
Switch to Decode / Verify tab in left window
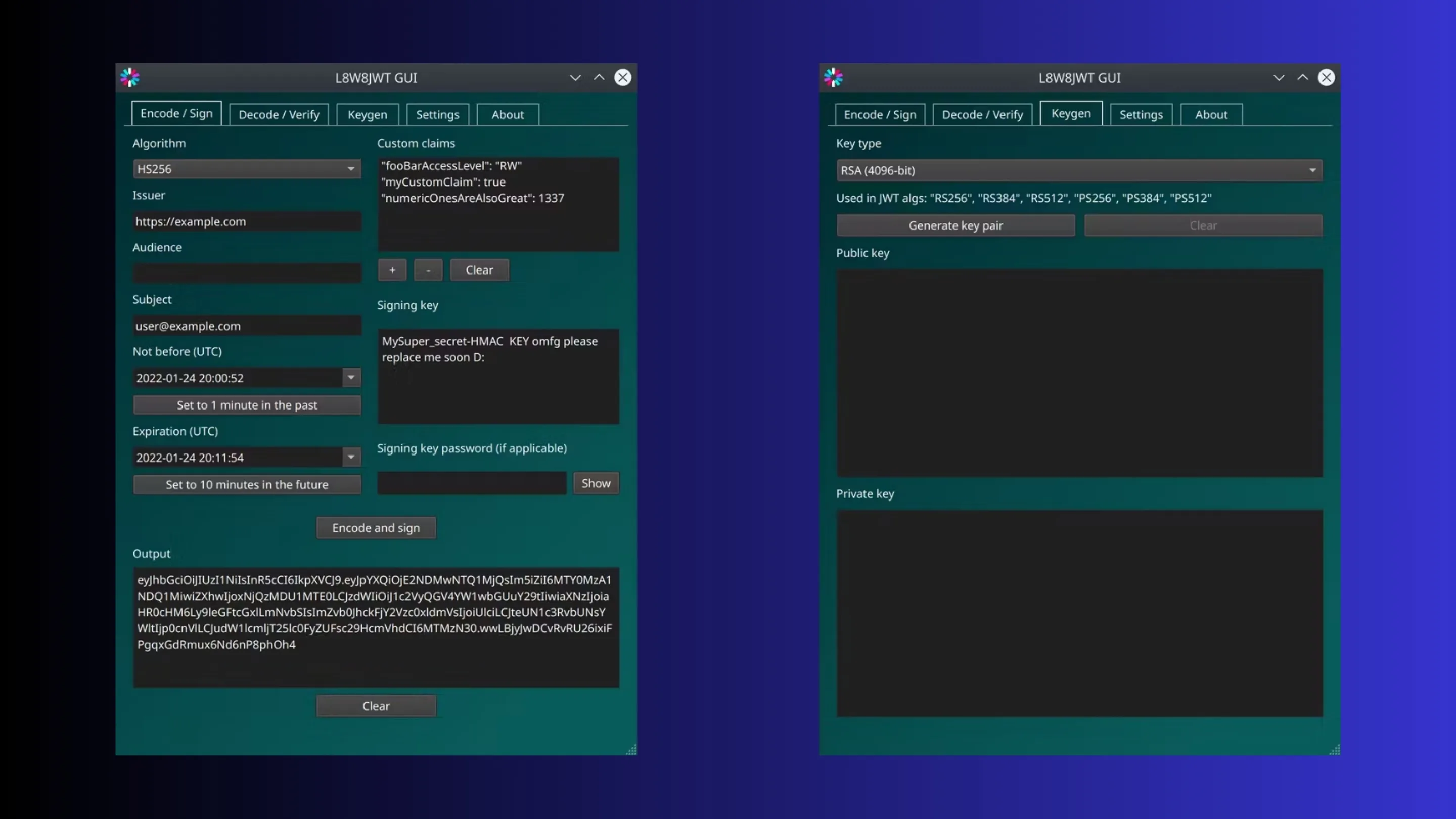coord(279,114)
